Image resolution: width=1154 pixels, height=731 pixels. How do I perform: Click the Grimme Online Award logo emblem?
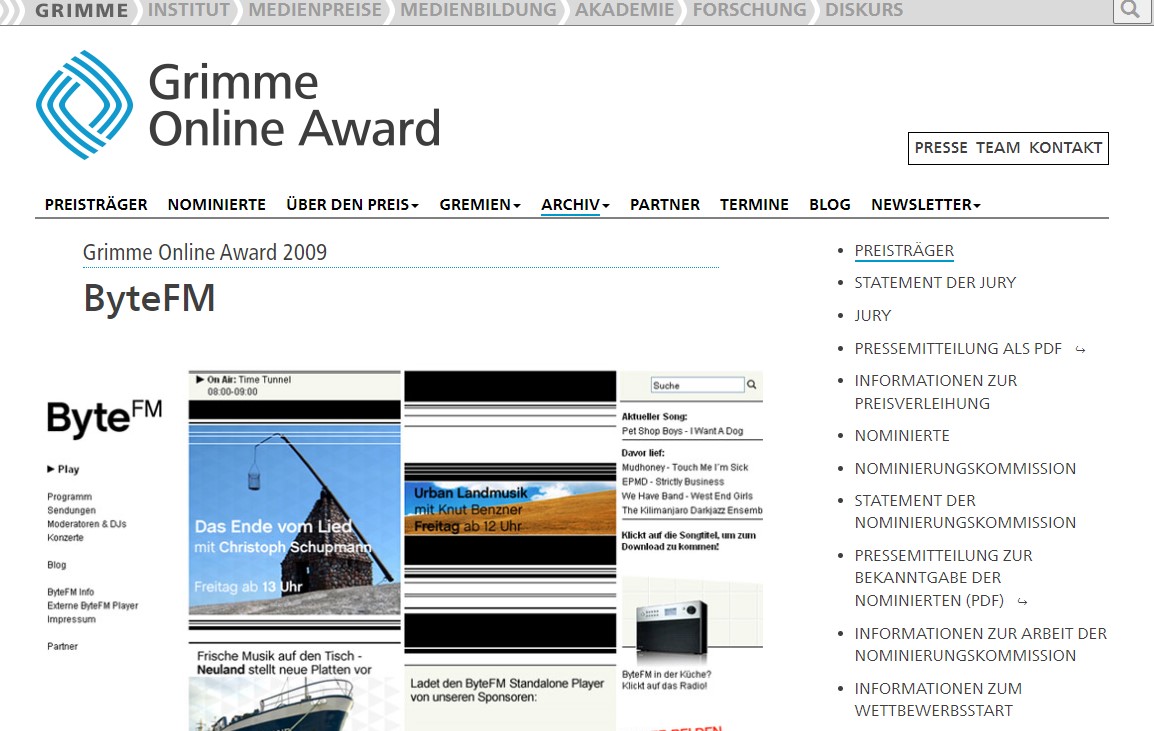click(85, 105)
